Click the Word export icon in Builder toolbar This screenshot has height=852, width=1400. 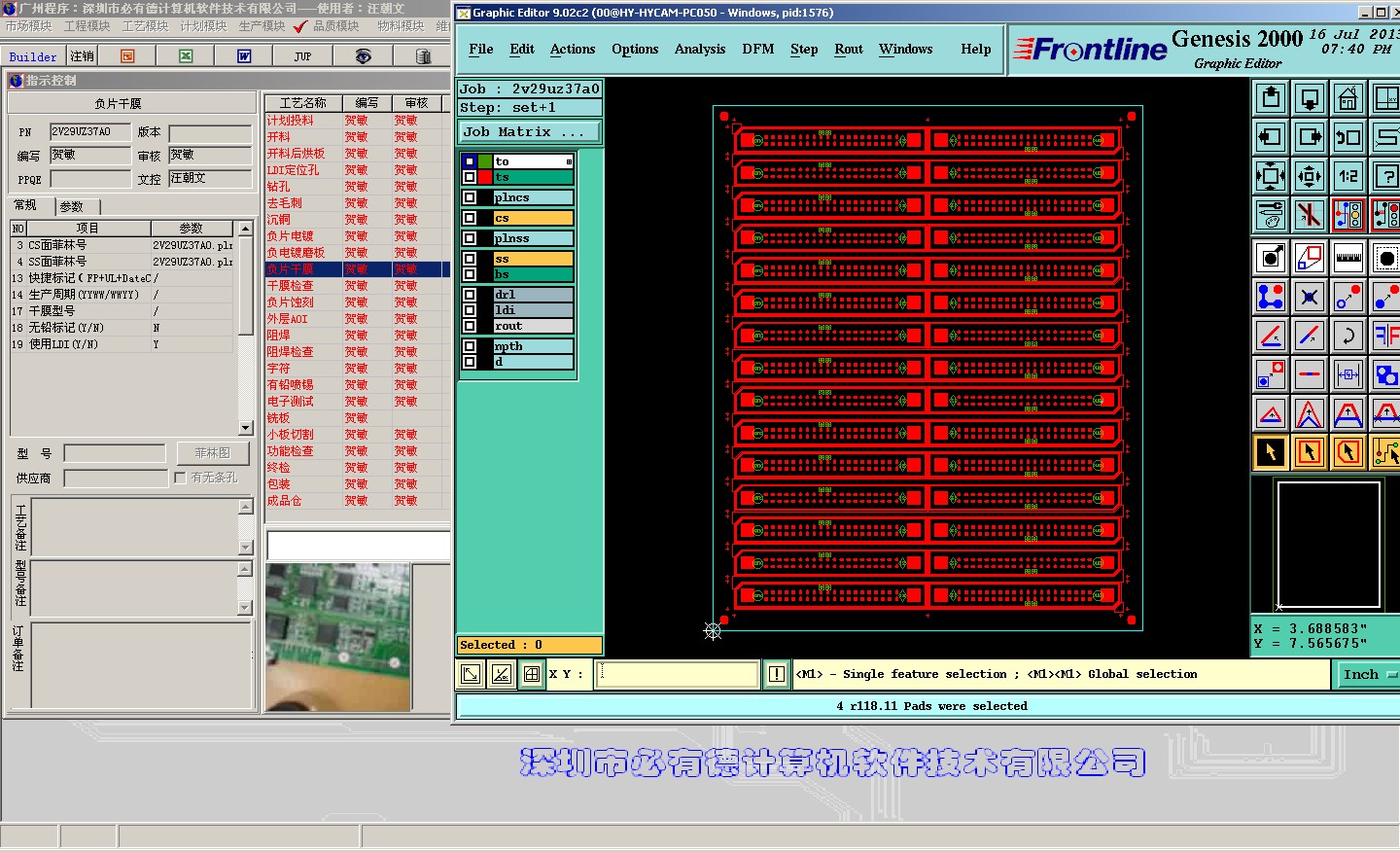244,56
